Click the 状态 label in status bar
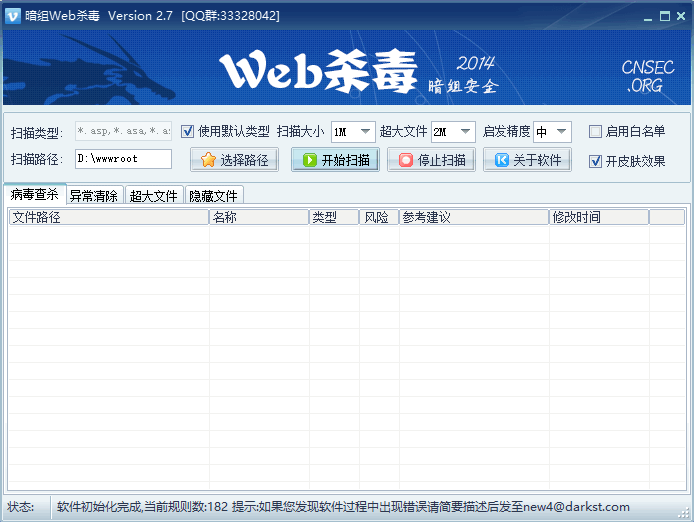The height and width of the screenshot is (522, 694). [21, 507]
